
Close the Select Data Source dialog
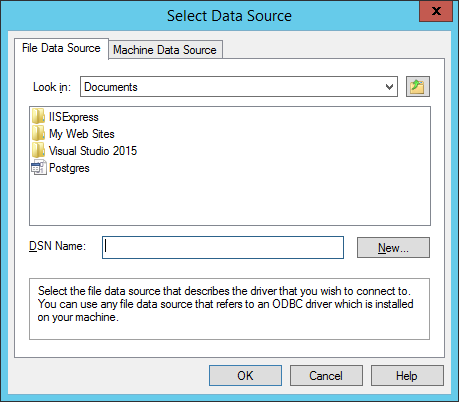click(436, 12)
